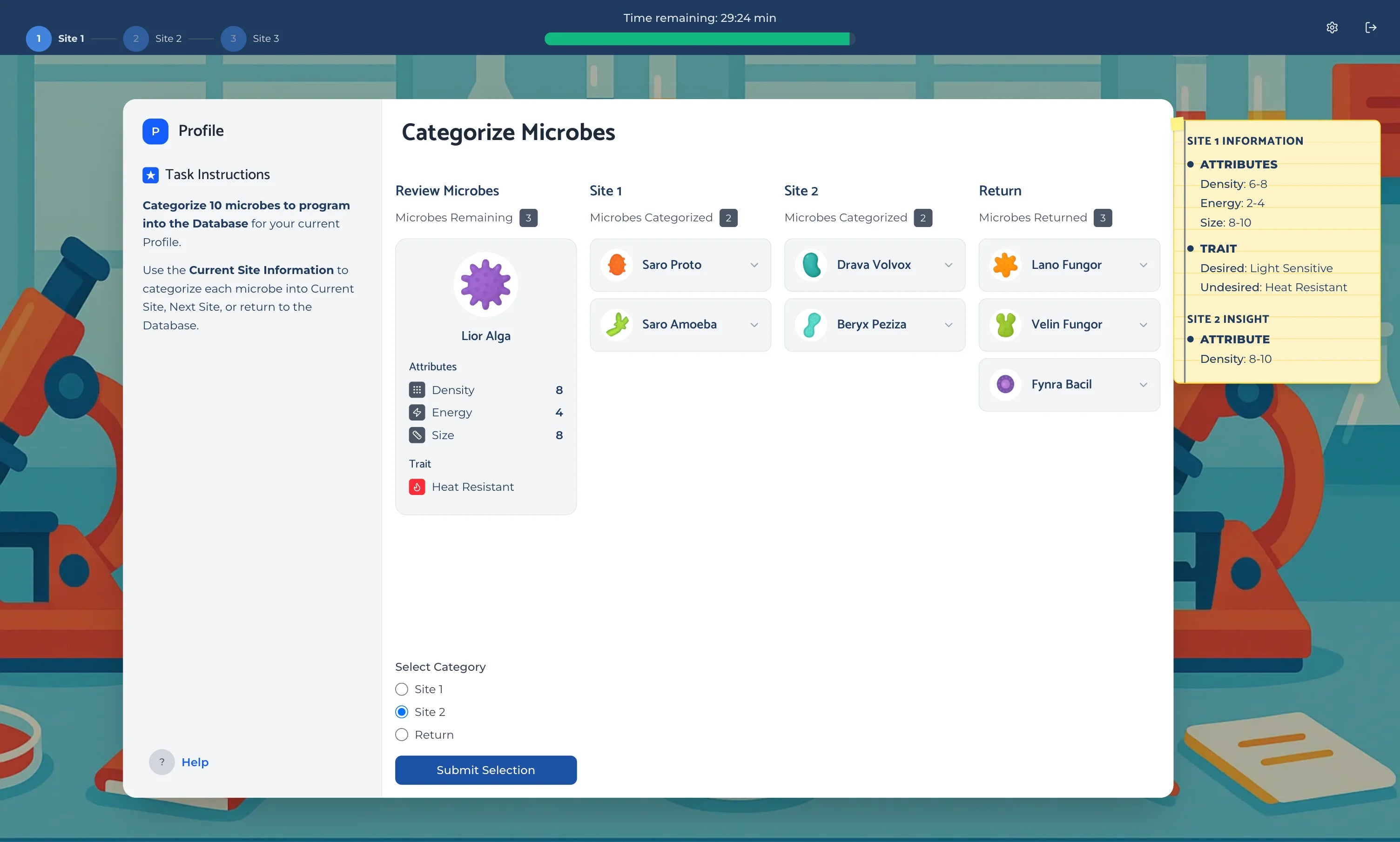Screen dimensions: 1400x842
Task: Click the green time remaining progress bar
Action: [x=697, y=39]
